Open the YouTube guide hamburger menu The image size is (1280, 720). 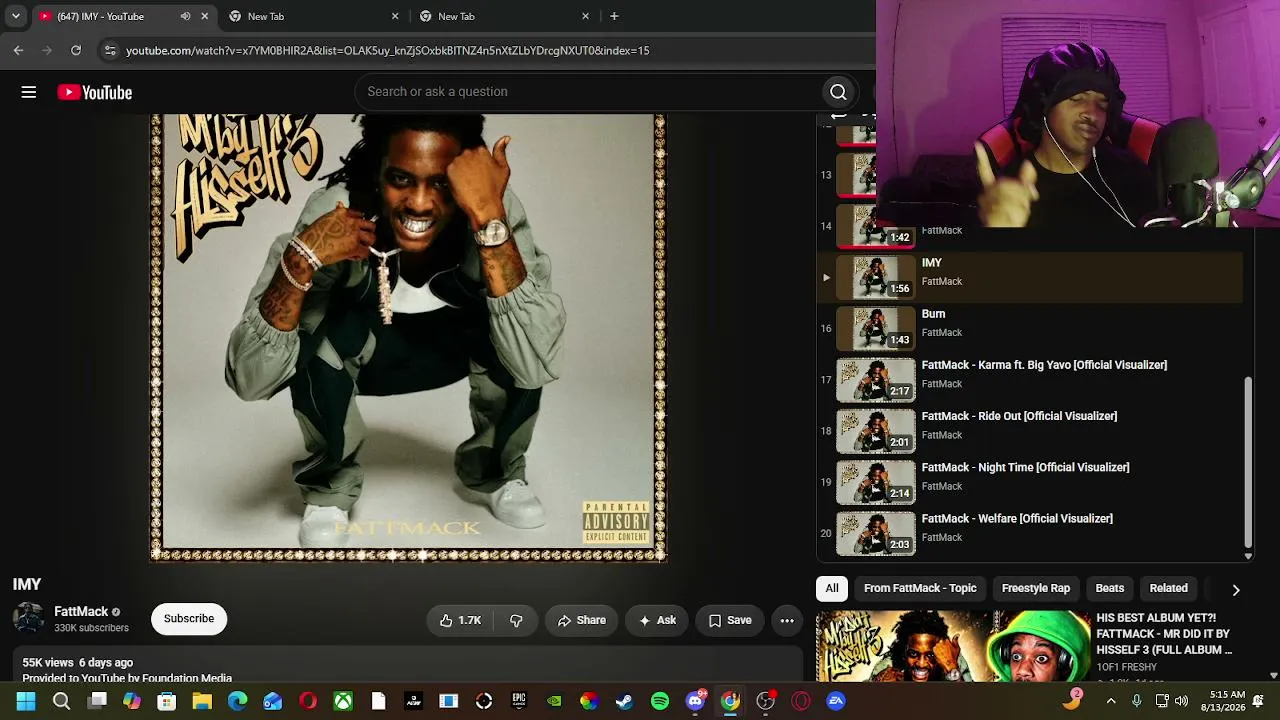click(29, 92)
